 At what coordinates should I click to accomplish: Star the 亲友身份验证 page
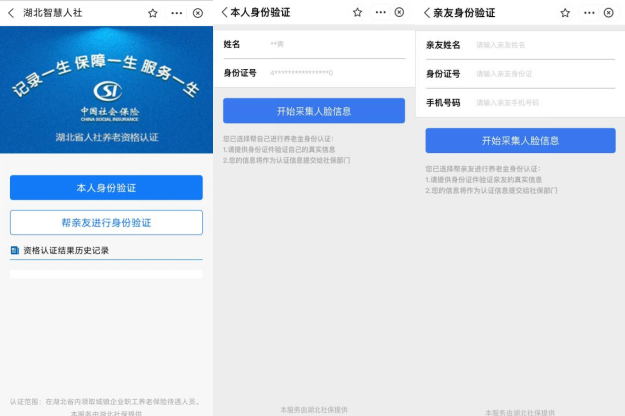565,13
